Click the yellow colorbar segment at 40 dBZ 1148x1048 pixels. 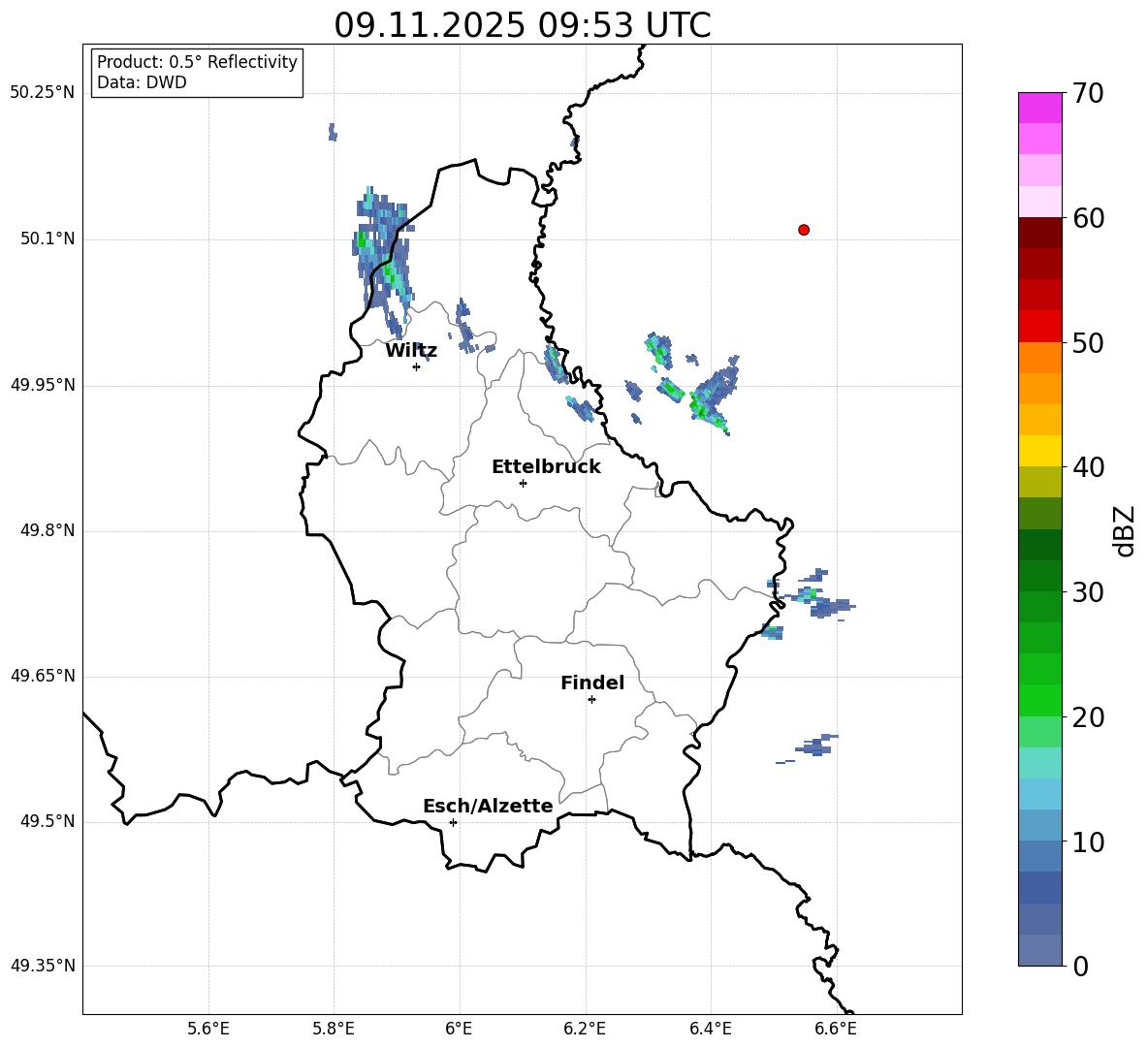[x=1039, y=451]
